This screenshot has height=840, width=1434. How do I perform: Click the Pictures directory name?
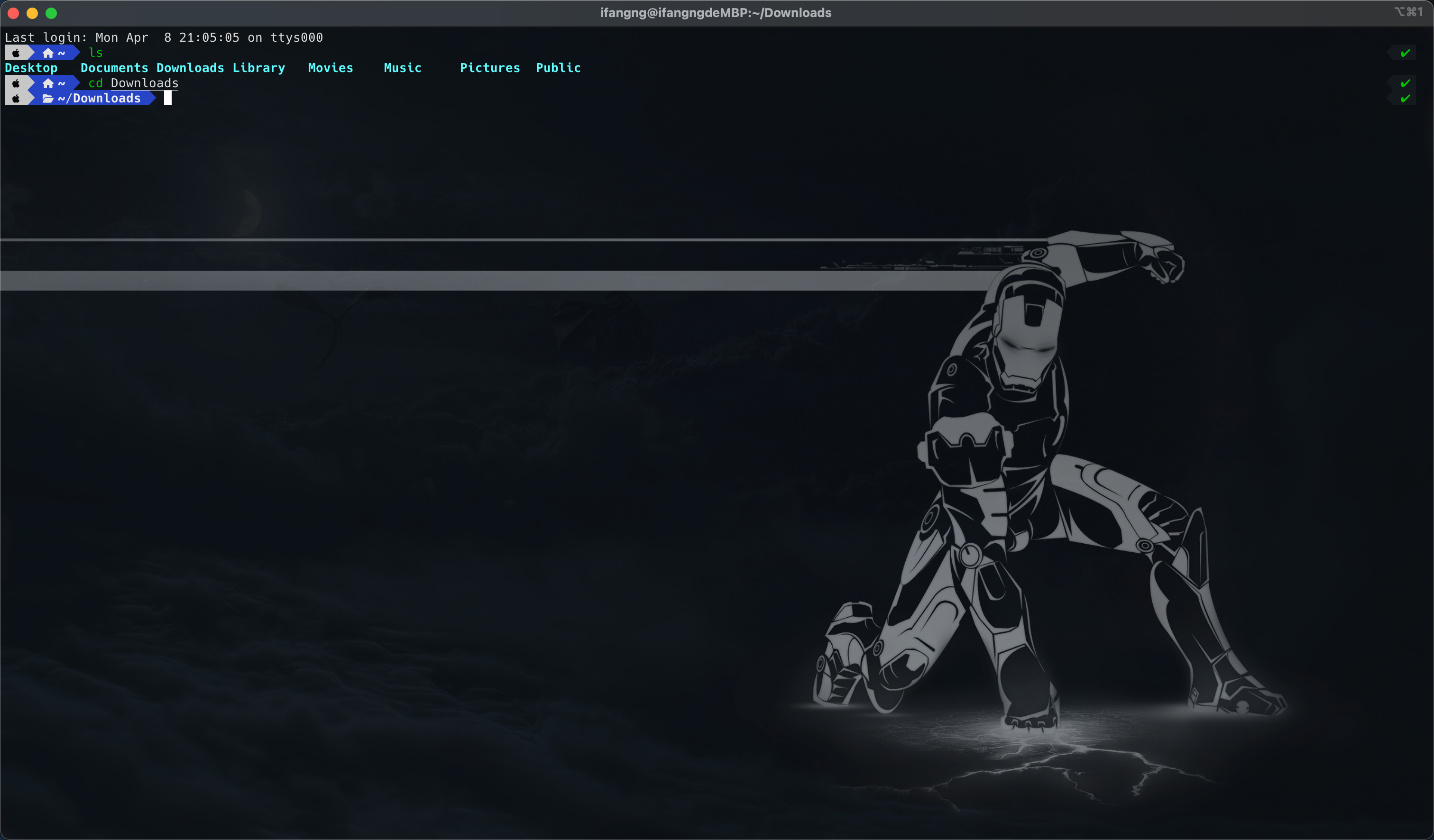[x=490, y=68]
